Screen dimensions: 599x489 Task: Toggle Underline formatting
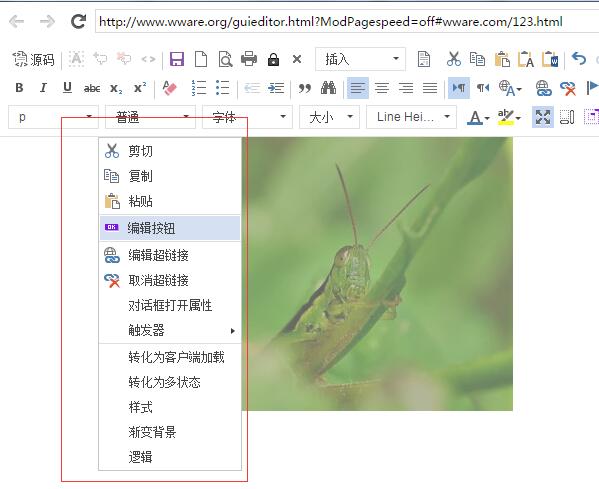click(x=67, y=88)
